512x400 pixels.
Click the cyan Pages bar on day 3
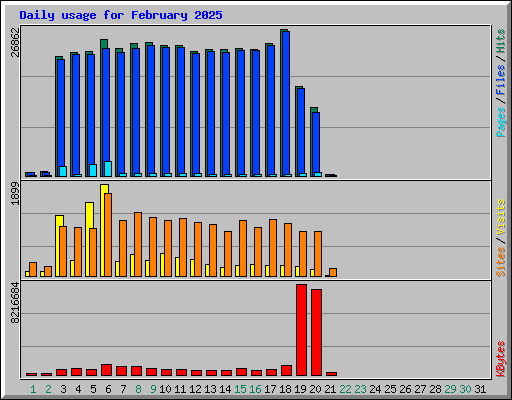coord(63,171)
